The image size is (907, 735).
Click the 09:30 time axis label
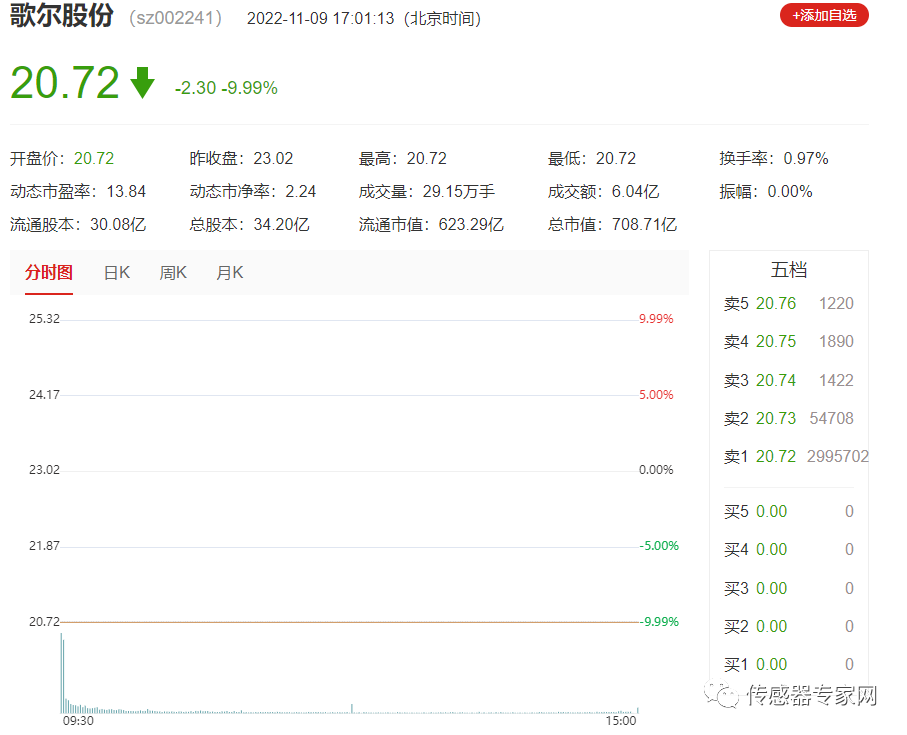(78, 721)
